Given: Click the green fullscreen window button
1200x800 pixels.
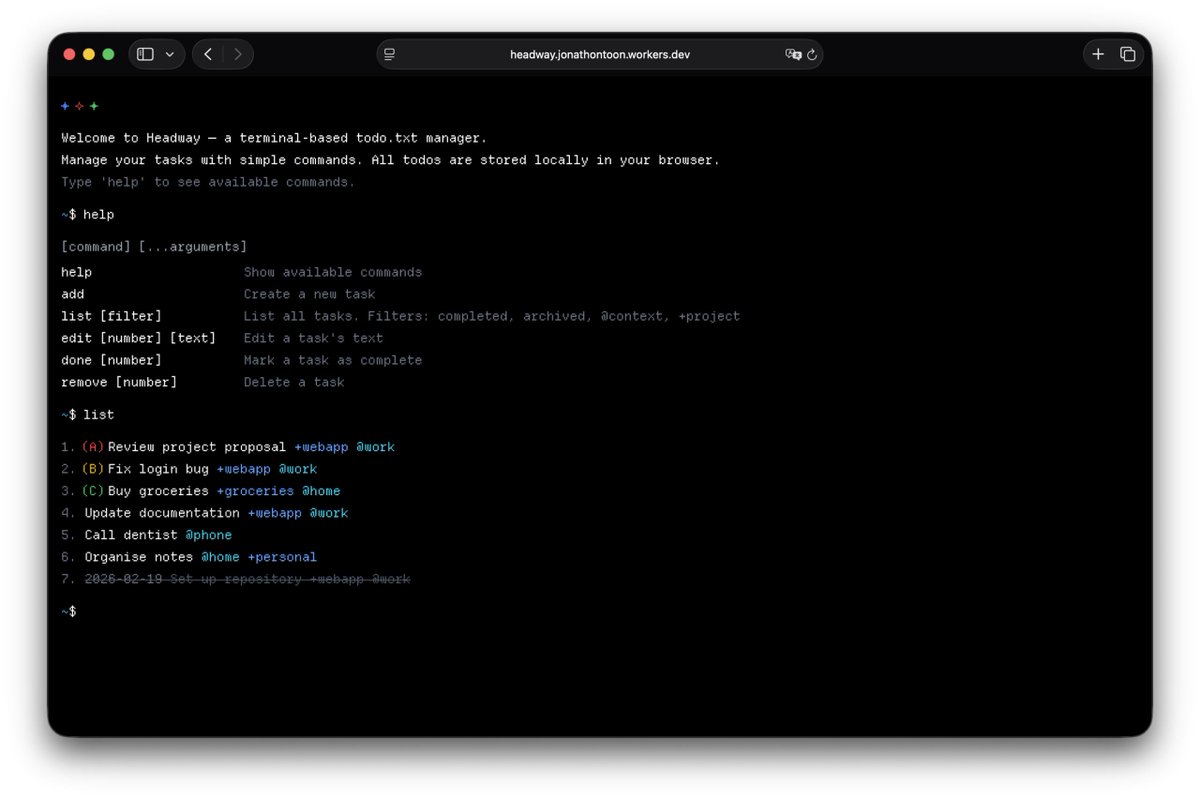Looking at the screenshot, I should click(109, 54).
